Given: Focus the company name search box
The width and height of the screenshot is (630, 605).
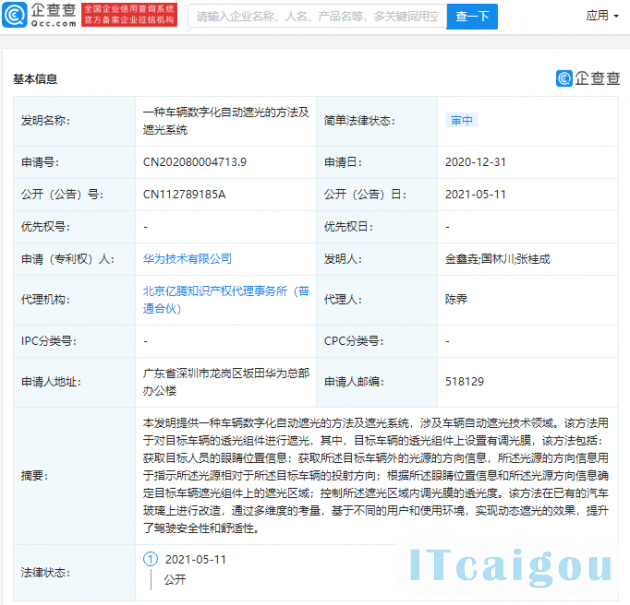Looking at the screenshot, I should coord(317,16).
